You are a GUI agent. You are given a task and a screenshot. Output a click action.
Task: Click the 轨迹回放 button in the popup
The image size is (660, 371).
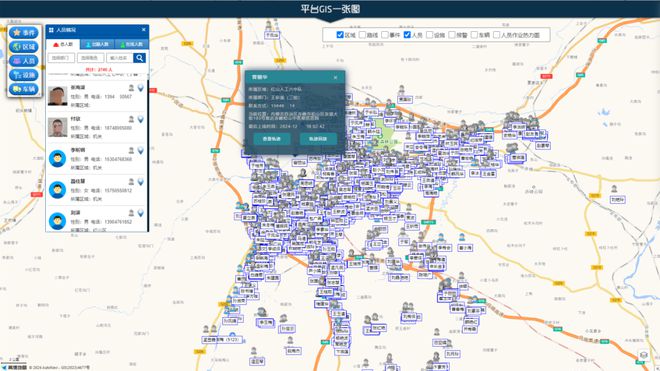pyautogui.click(x=318, y=139)
